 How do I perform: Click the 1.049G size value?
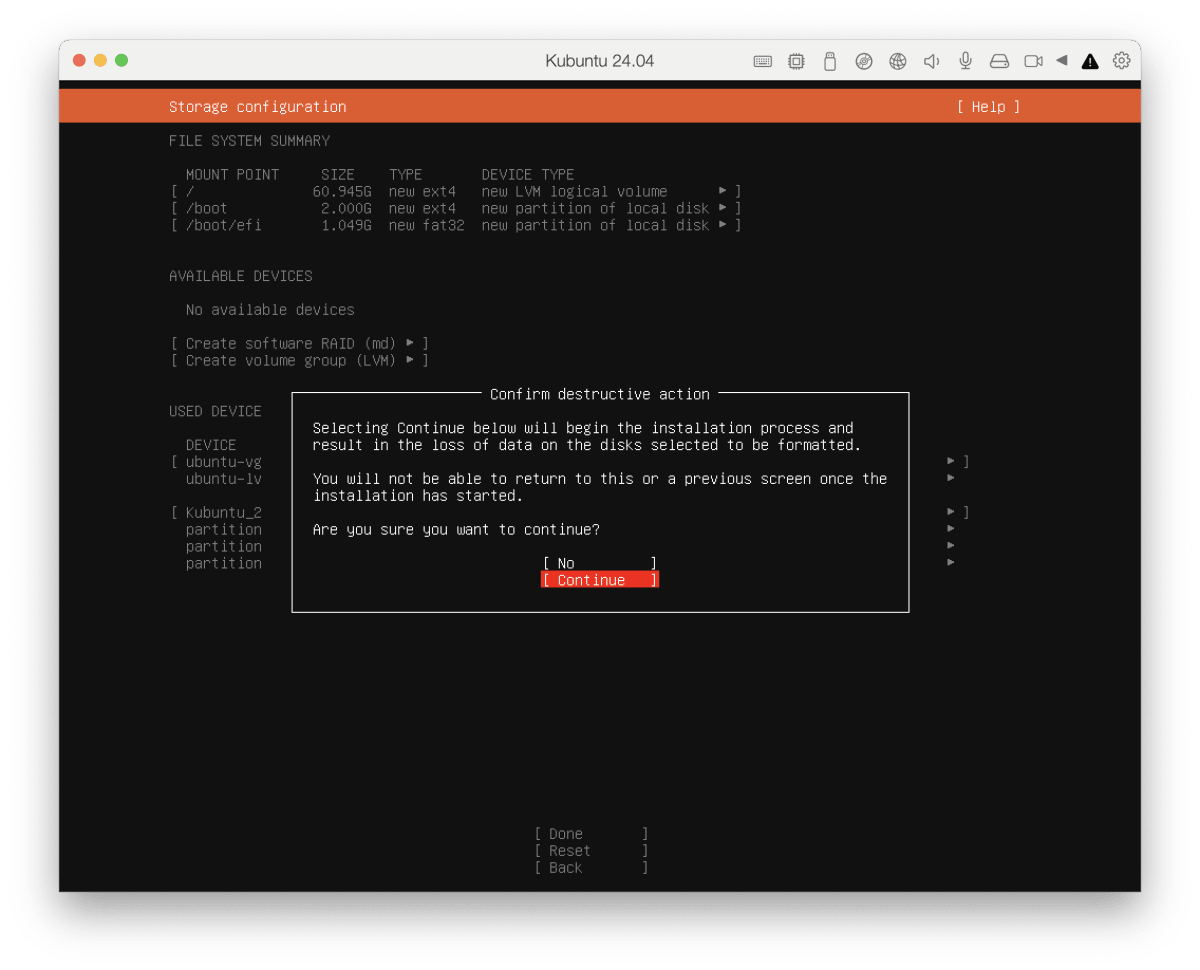click(x=346, y=225)
